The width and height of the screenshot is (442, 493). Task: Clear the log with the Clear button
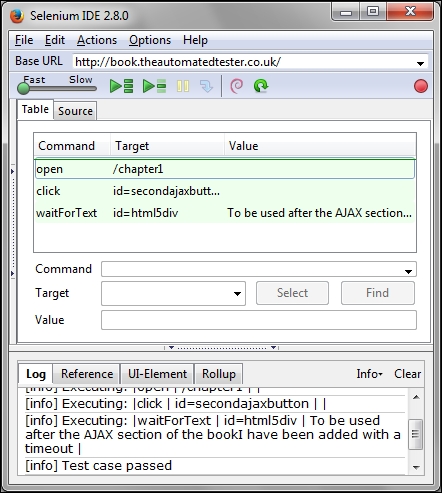407,374
